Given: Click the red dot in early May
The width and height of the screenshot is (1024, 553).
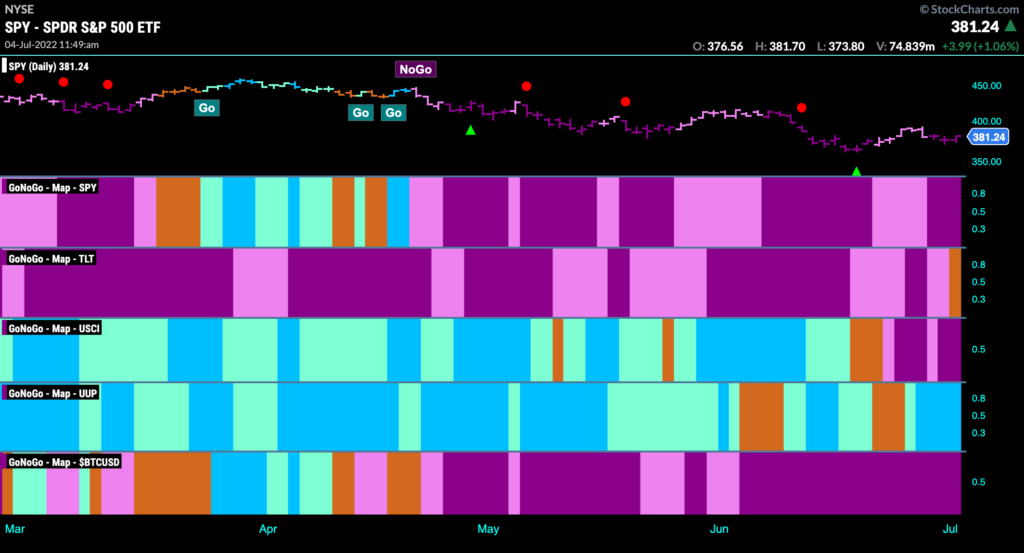Looking at the screenshot, I should [x=526, y=86].
